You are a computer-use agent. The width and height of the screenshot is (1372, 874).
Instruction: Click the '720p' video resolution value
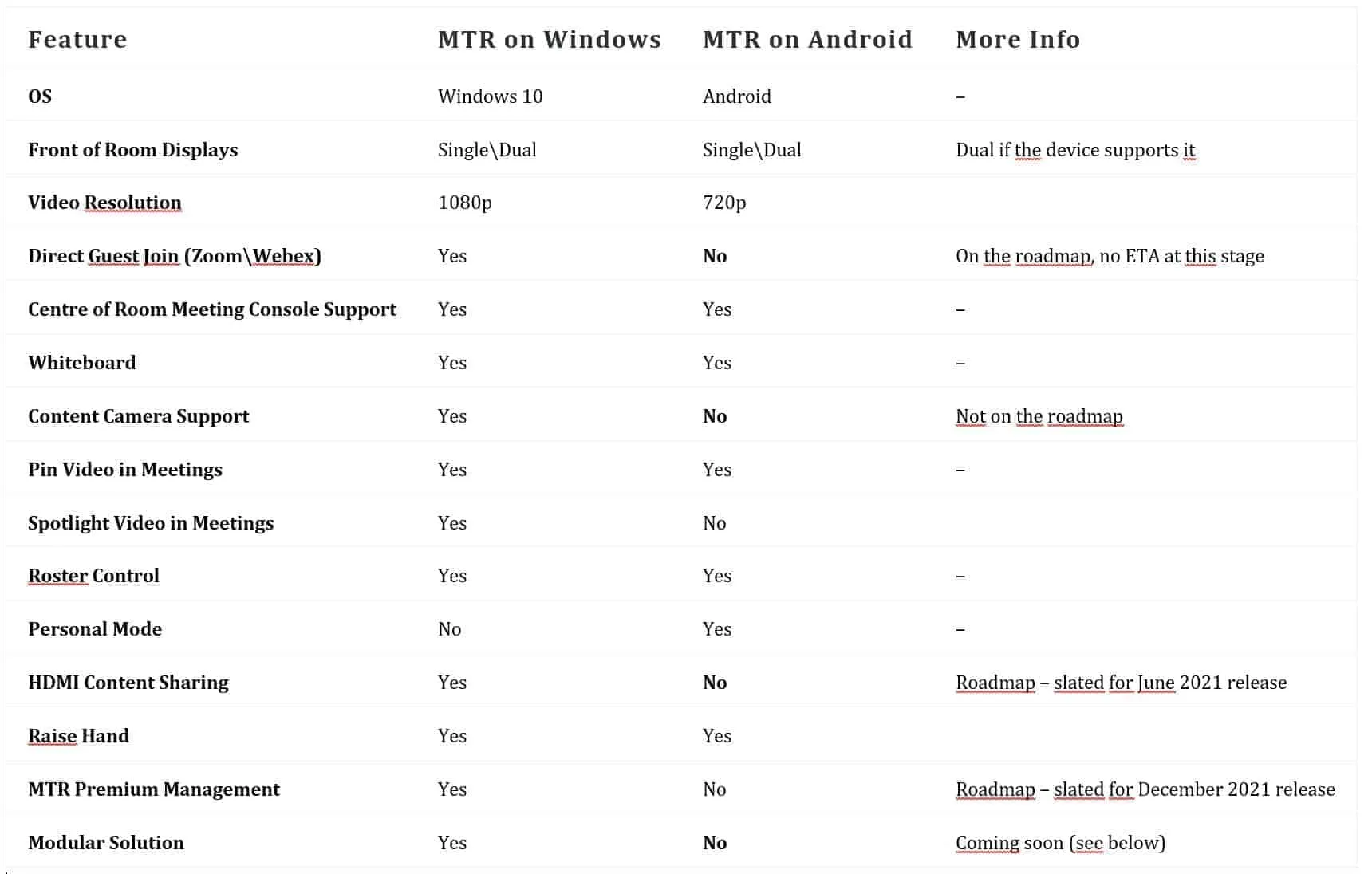[x=724, y=203]
